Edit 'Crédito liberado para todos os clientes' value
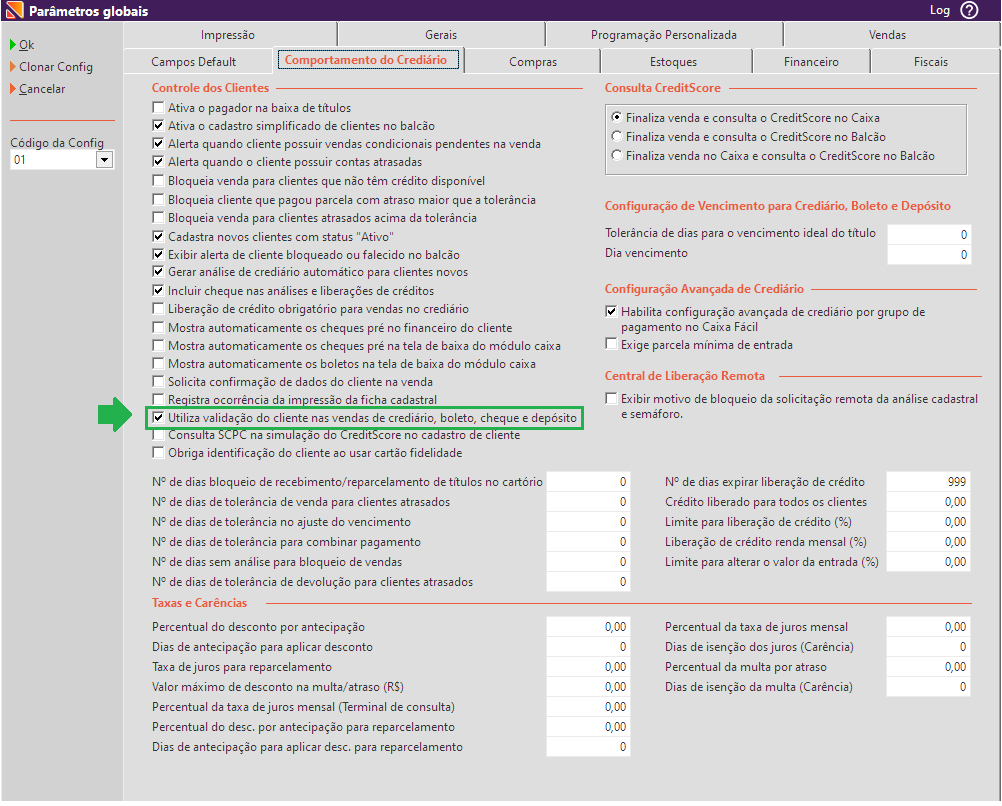1002x806 pixels. 929,502
